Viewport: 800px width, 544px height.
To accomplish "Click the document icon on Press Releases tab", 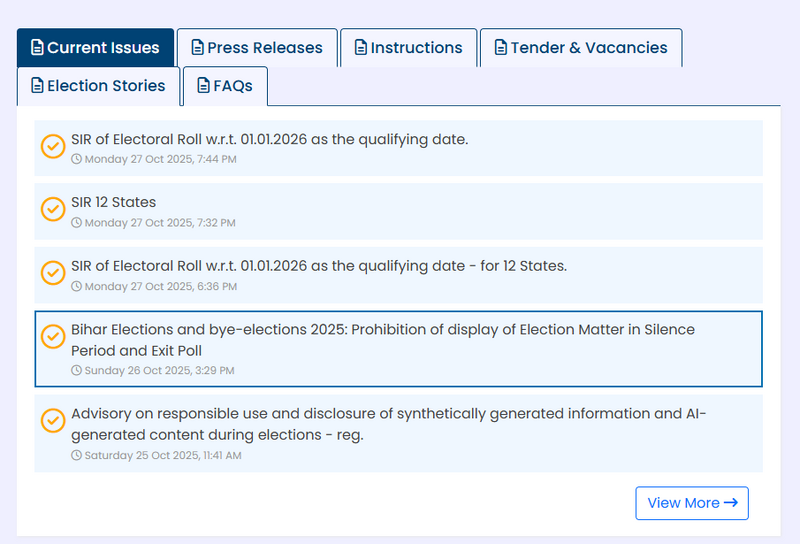I will [x=198, y=48].
